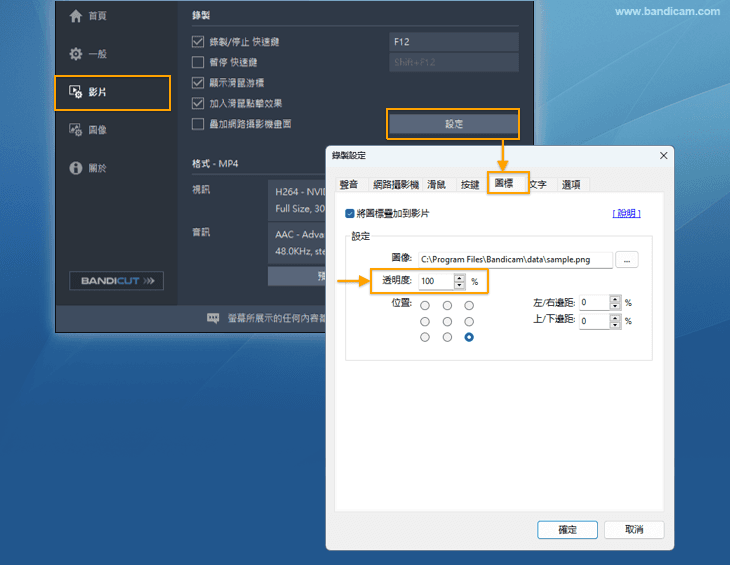
Task: Open the Image (圖像) sidebar icon
Action: tap(76, 130)
